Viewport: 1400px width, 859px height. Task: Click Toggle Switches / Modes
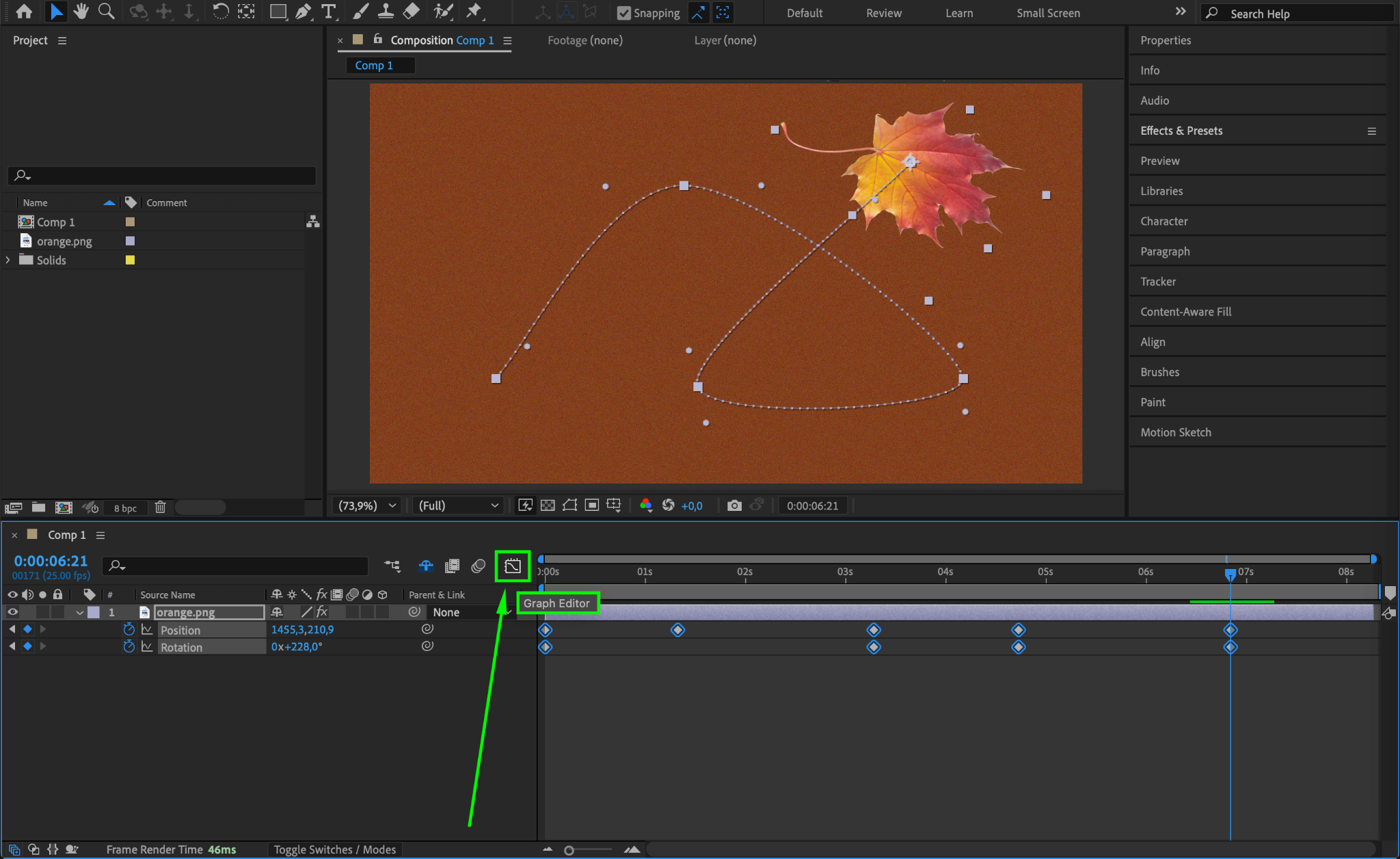334,849
